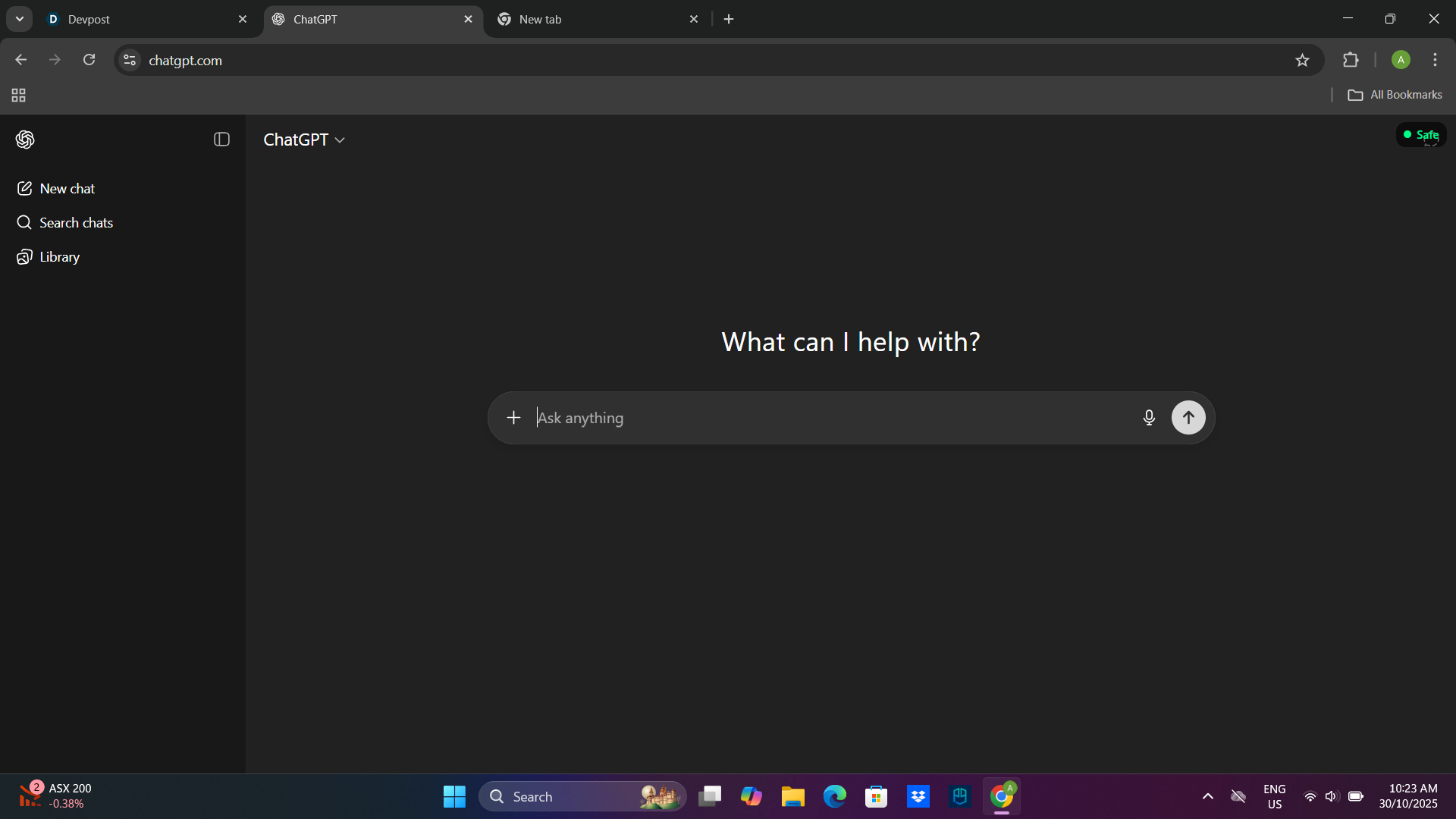Open the browser Extensions puzzle icon

pos(1351,60)
